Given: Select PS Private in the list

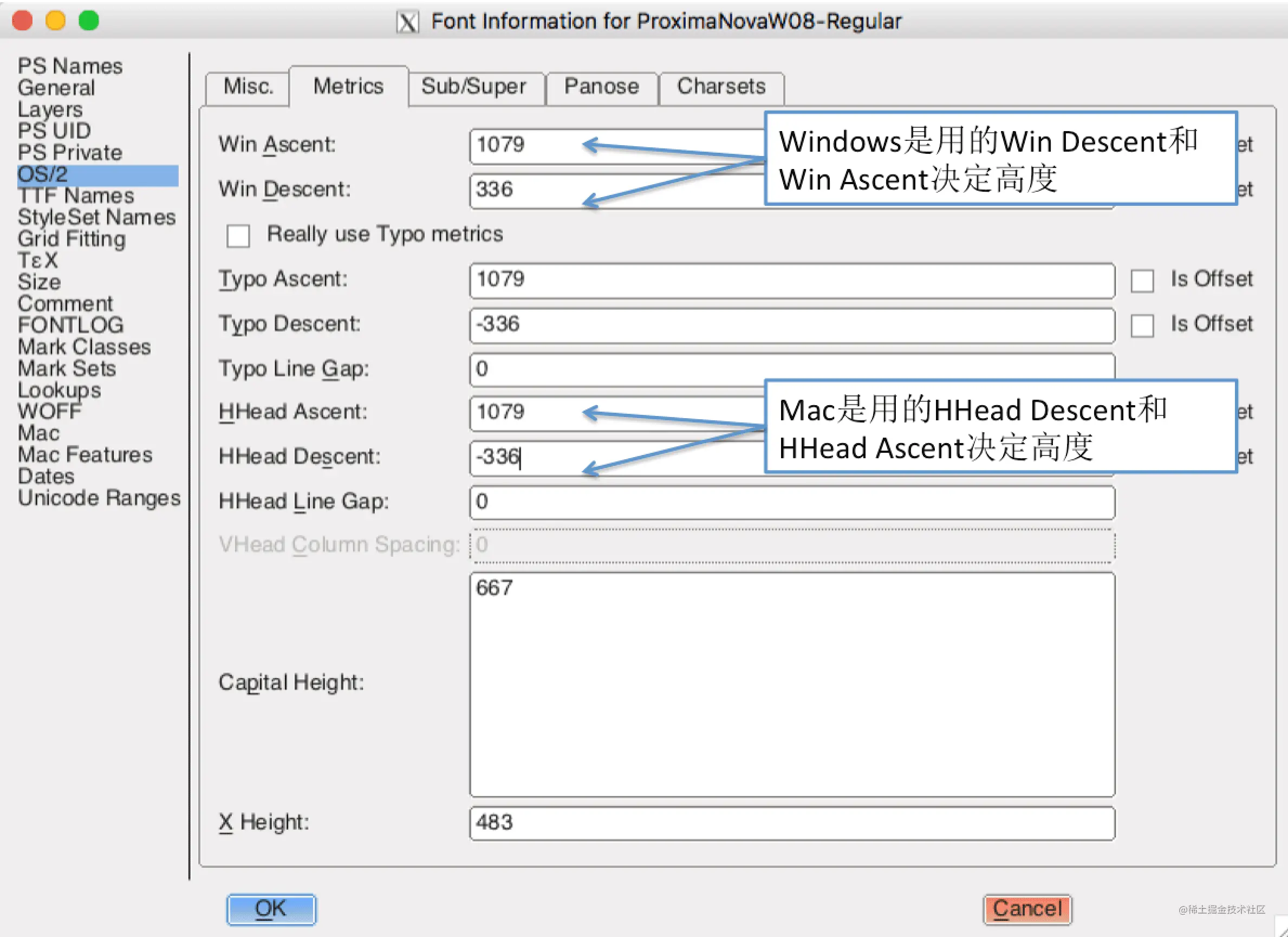Looking at the screenshot, I should tap(70, 152).
